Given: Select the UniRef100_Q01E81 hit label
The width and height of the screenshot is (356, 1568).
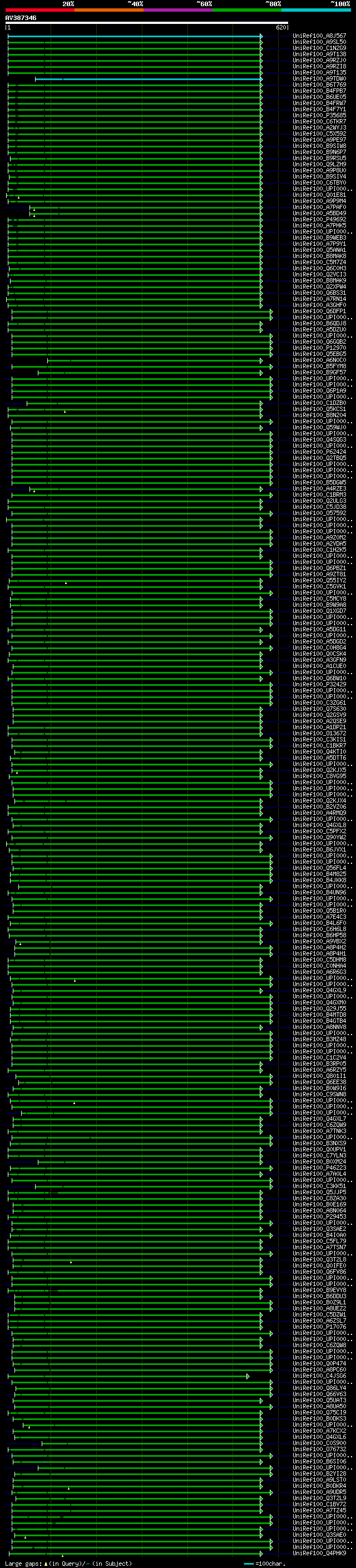Looking at the screenshot, I should coord(319,195).
